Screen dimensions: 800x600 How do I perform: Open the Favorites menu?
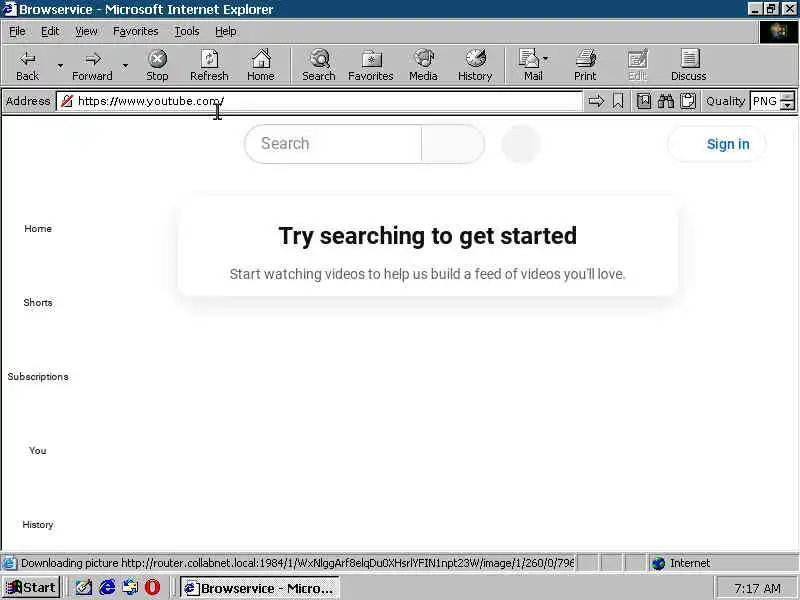[x=136, y=32]
